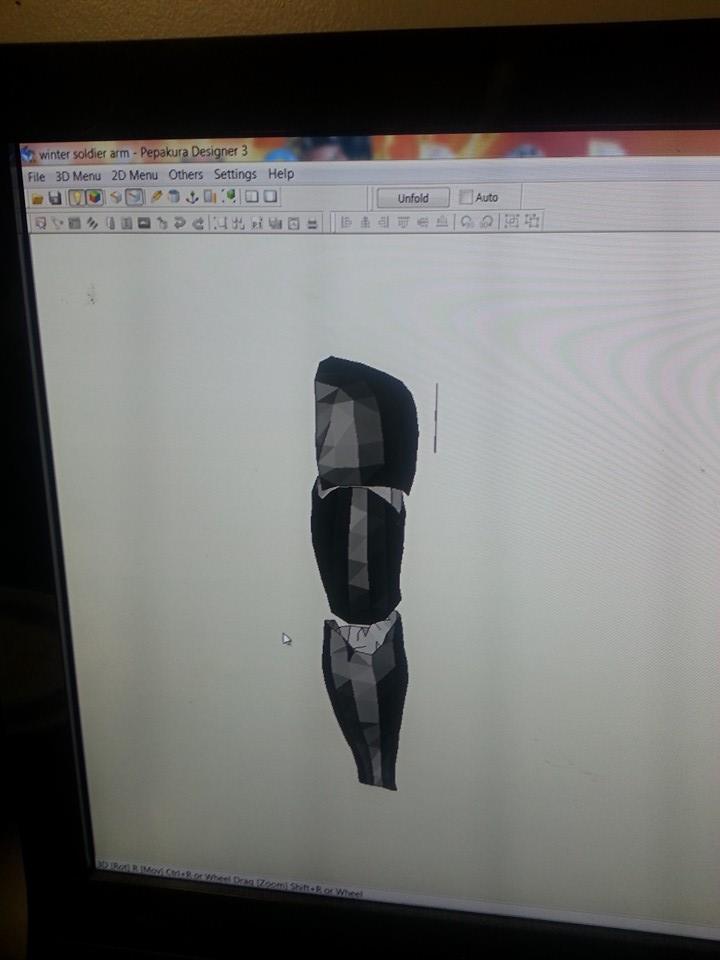The height and width of the screenshot is (960, 720).
Task: Click the Unfold button
Action: point(413,198)
